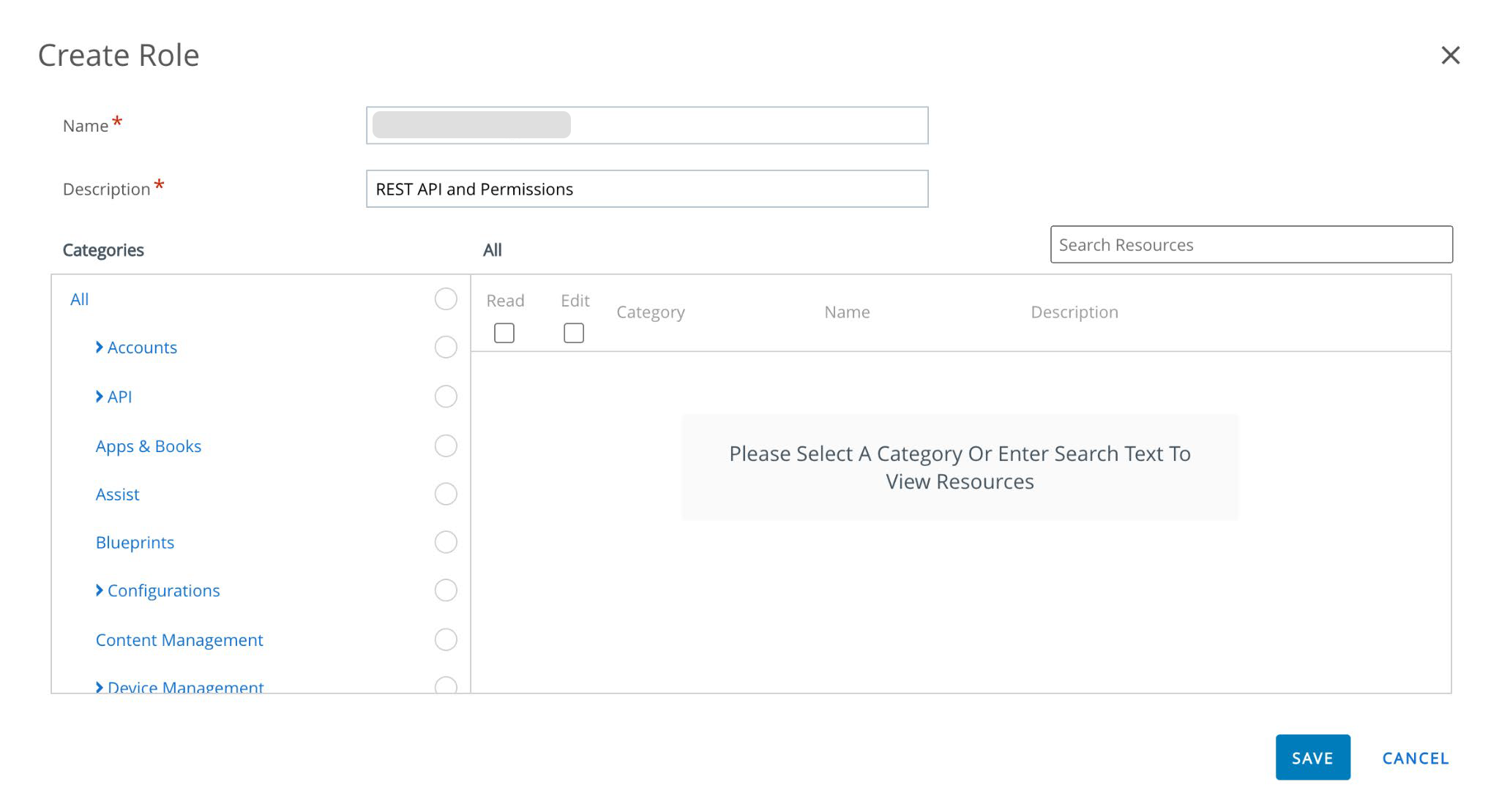The height and width of the screenshot is (812, 1499).
Task: Expand the Device Management category
Action: tap(100, 686)
